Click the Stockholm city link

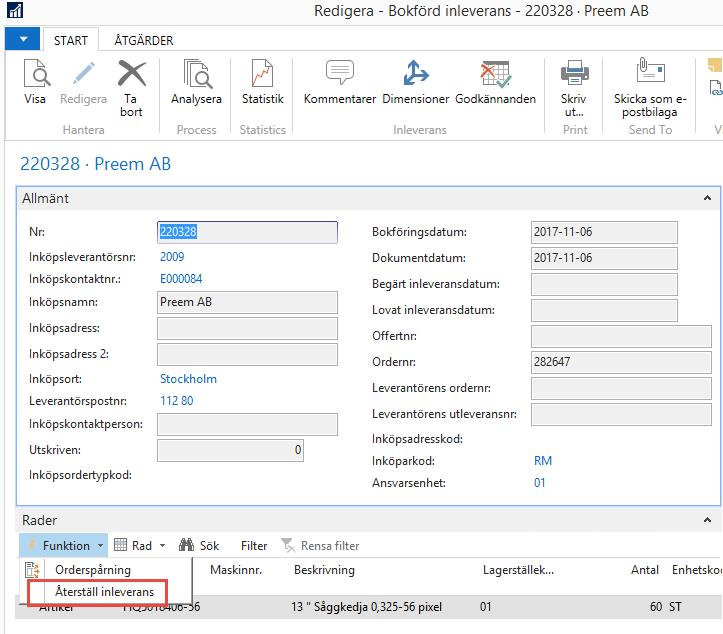[188, 379]
